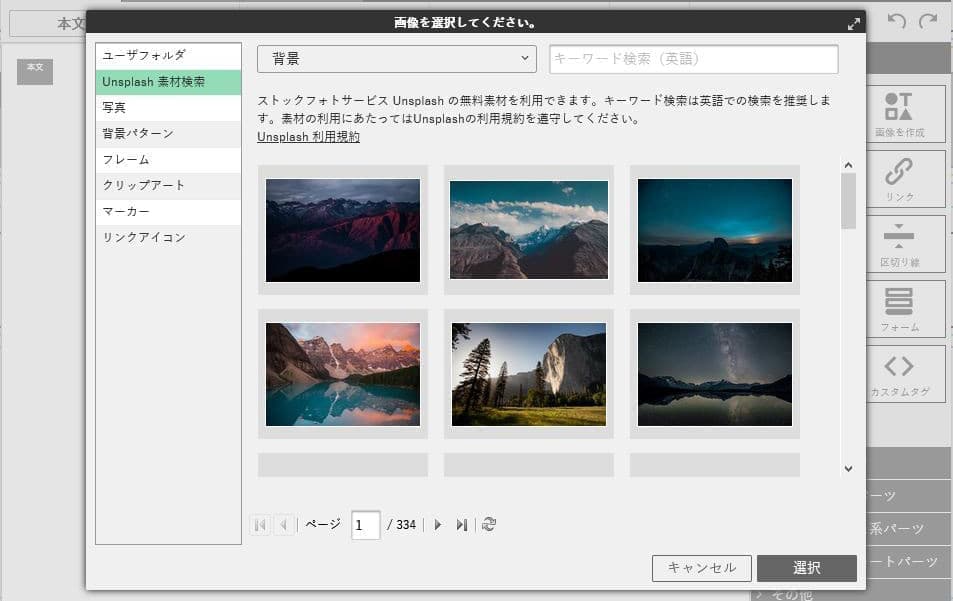Image resolution: width=953 pixels, height=601 pixels.
Task: Go to the previous page of results
Action: point(284,525)
